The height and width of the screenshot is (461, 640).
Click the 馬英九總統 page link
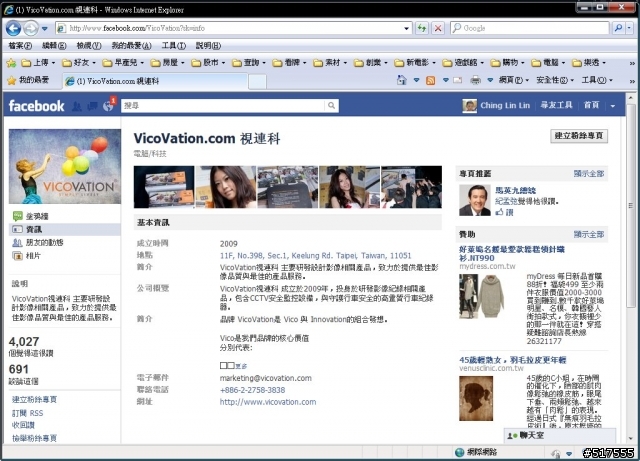point(515,190)
